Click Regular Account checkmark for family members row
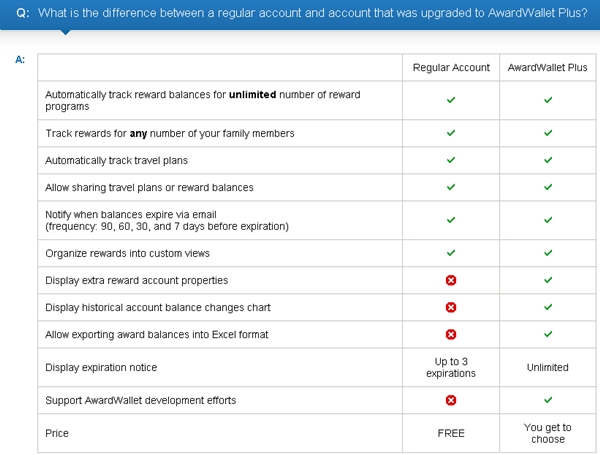The height and width of the screenshot is (455, 600). [451, 133]
